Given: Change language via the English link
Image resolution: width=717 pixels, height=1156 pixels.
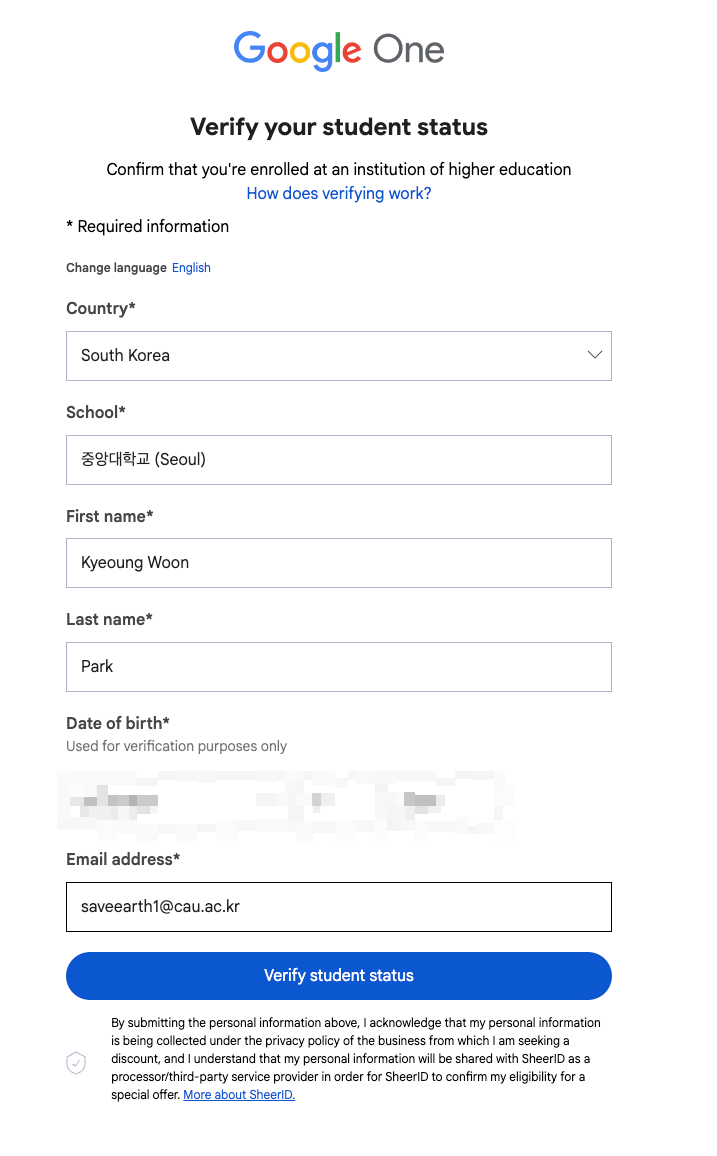Looking at the screenshot, I should [x=191, y=268].
